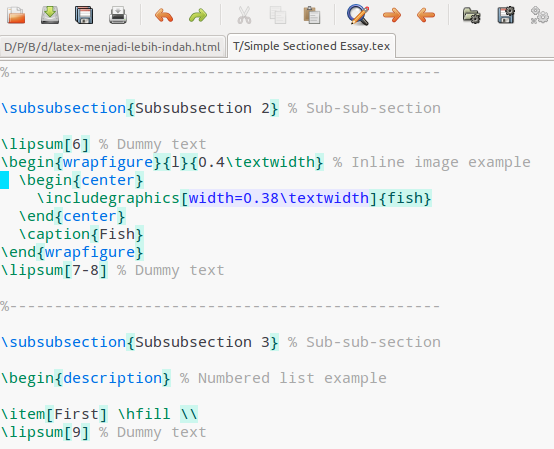Open find and replace magnifier tool
This screenshot has height=449, width=554.
(358, 15)
